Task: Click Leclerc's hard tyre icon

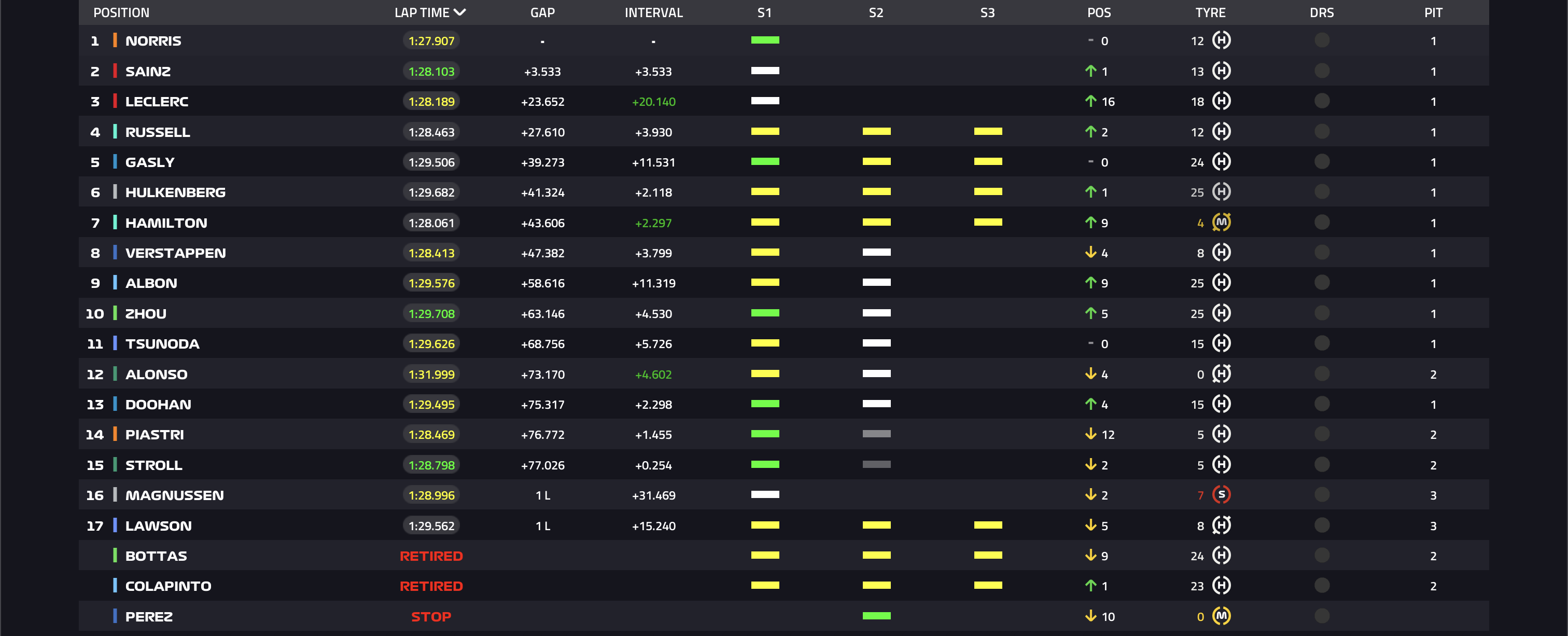Action: click(1221, 101)
